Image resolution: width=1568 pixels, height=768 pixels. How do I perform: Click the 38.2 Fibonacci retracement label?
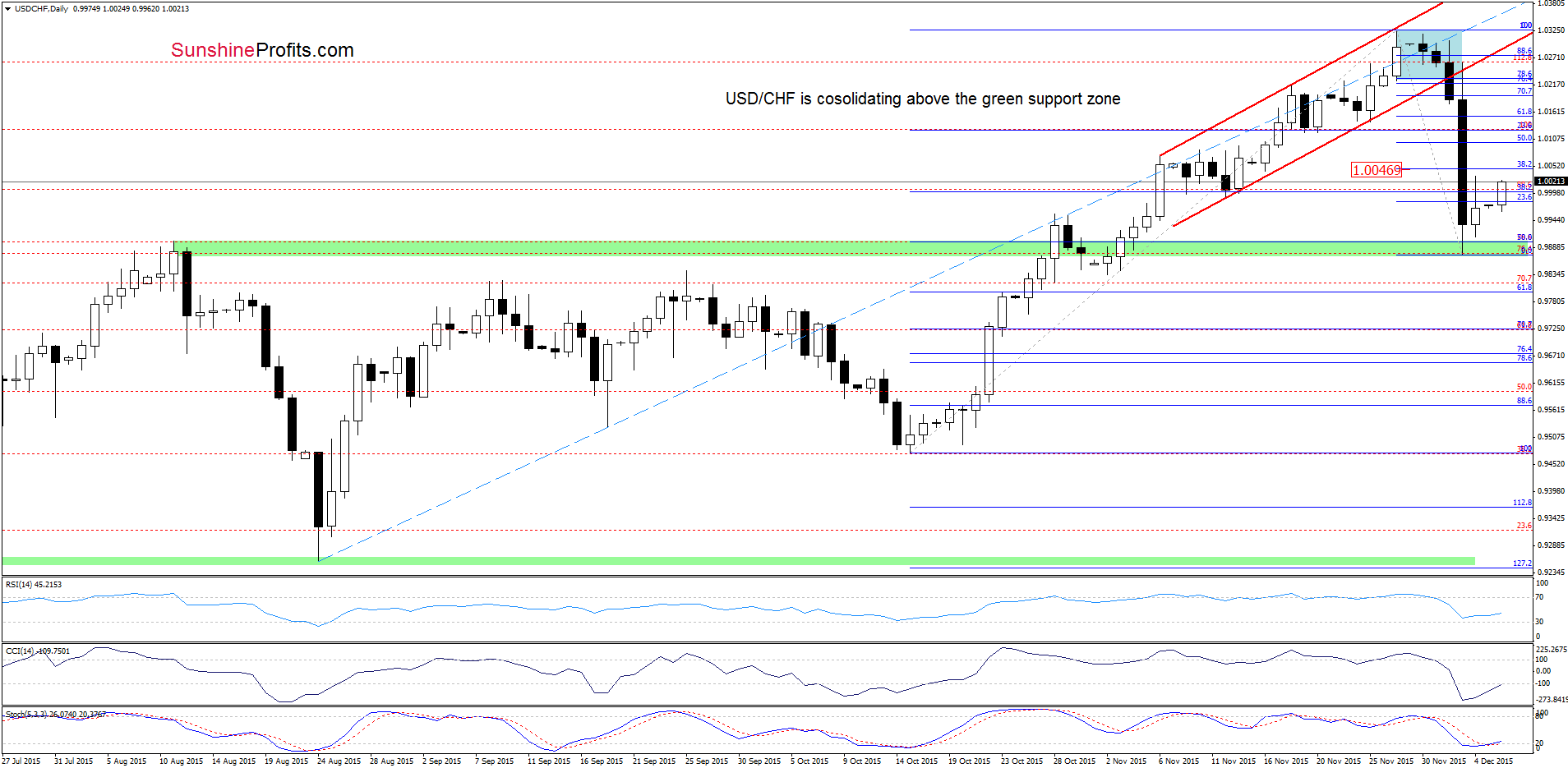pyautogui.click(x=1524, y=164)
